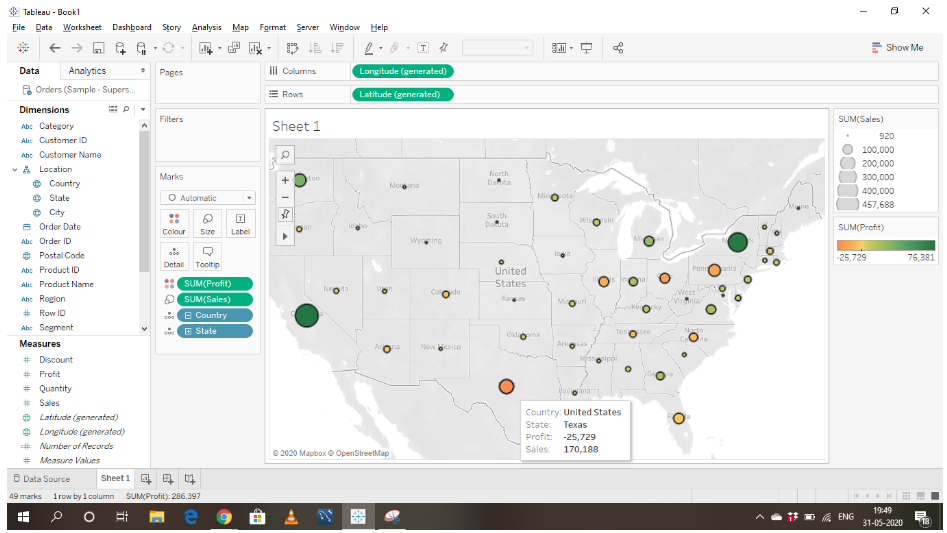The image size is (947, 533).
Task: Collapse the Location hierarchy in Dimensions
Action: pyautogui.click(x=15, y=170)
